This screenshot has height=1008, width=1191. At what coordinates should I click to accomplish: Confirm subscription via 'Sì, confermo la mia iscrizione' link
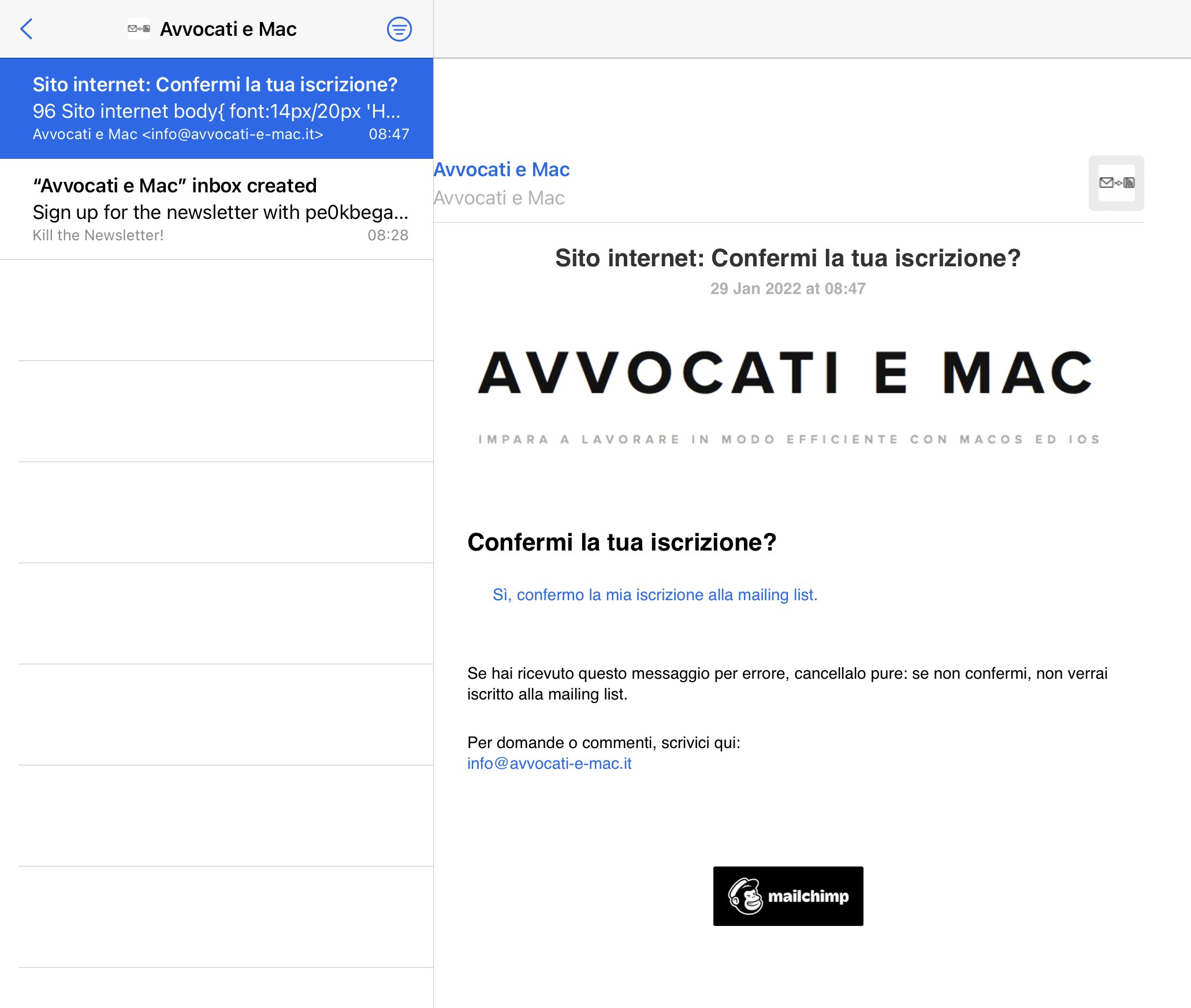coord(654,595)
